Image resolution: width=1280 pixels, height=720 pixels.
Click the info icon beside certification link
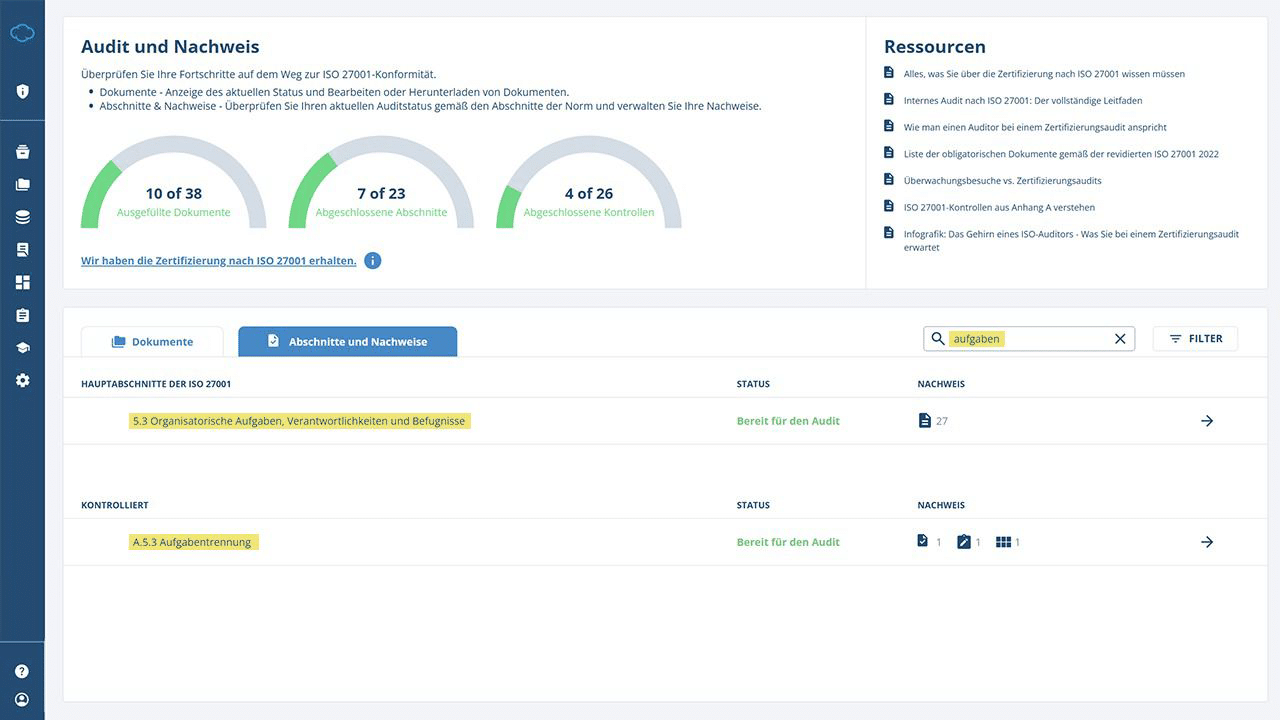click(x=372, y=261)
